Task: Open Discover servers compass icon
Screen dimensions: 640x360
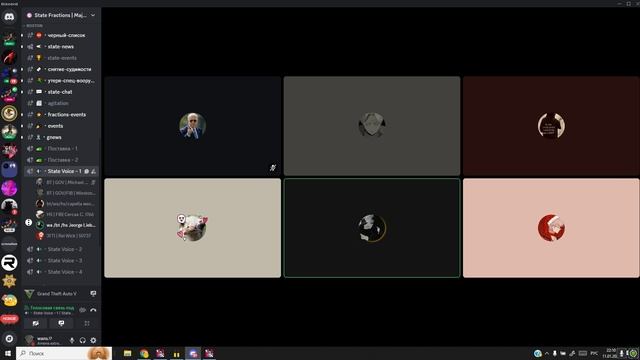Action: point(9,339)
